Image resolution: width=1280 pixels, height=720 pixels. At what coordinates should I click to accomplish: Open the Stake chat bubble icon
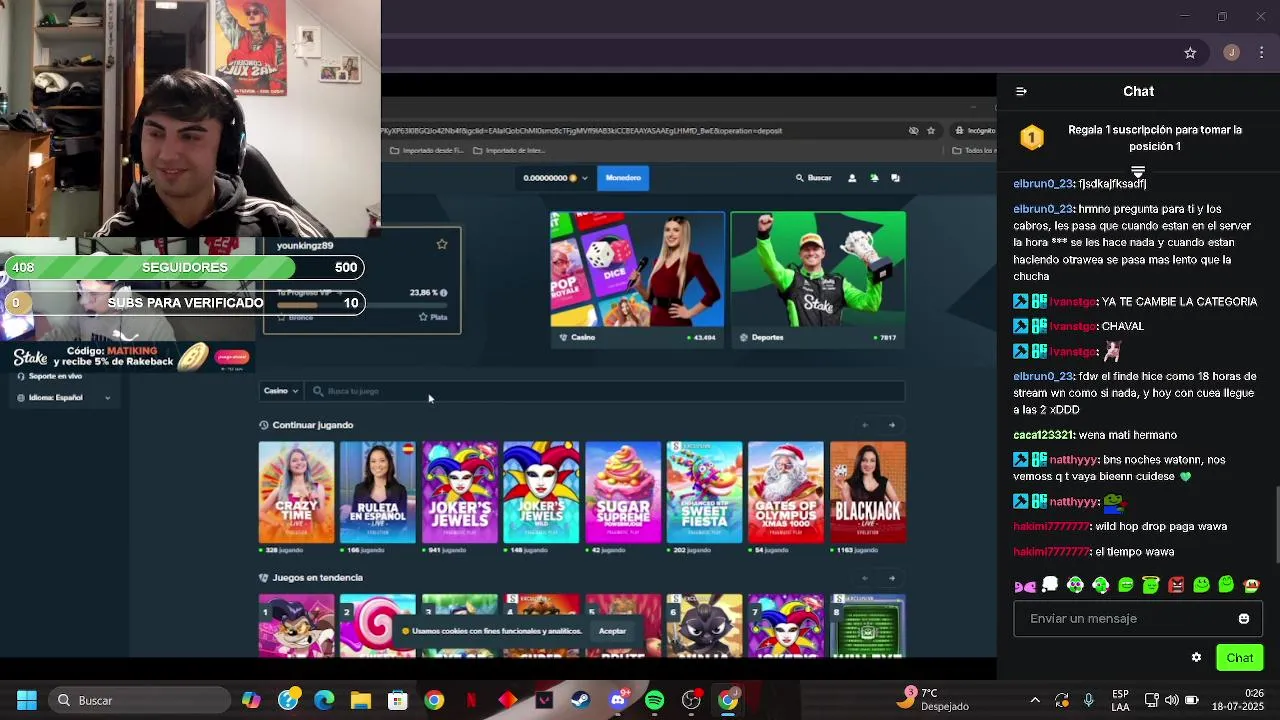(895, 178)
